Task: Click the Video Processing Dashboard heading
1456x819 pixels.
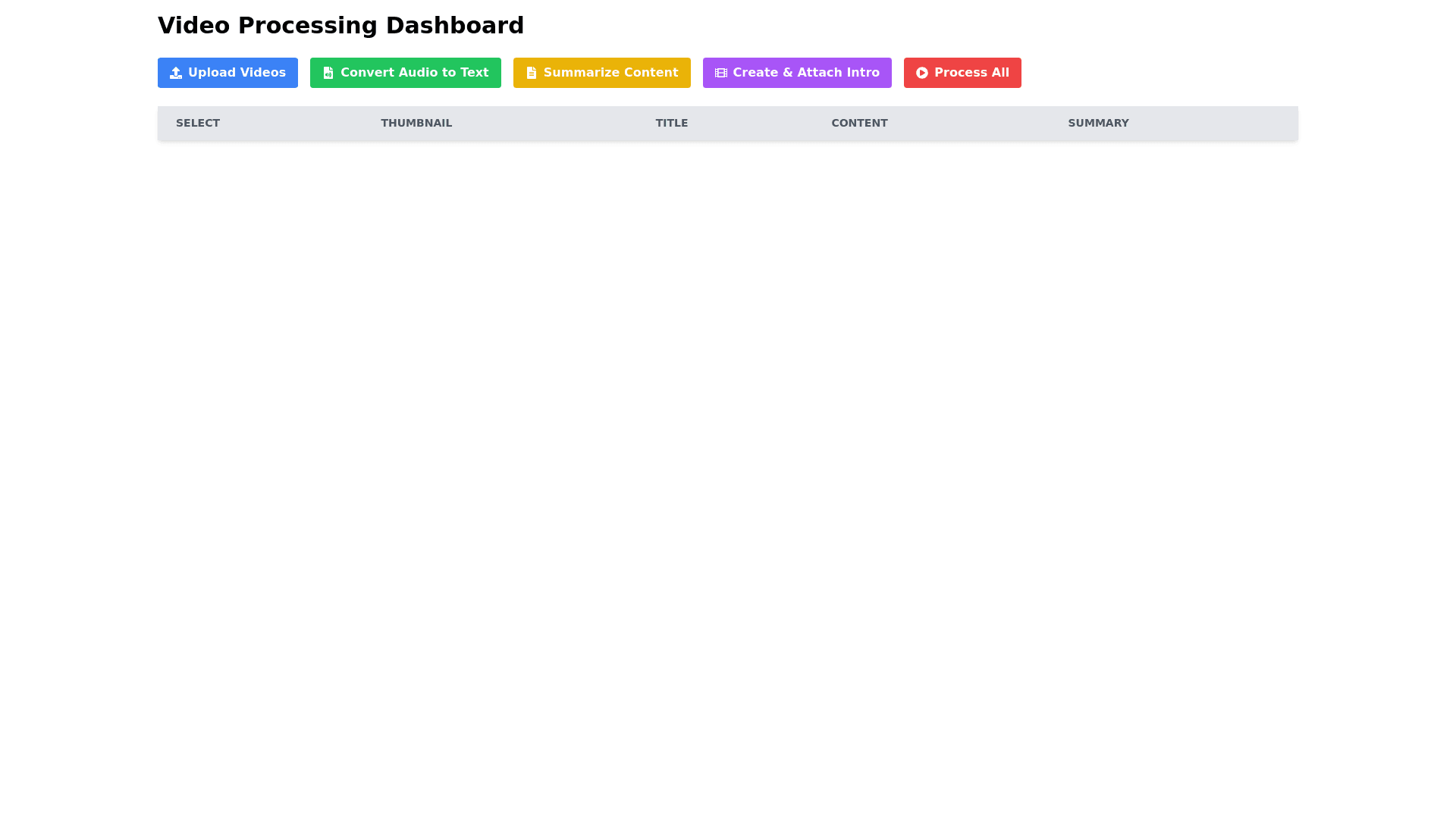Action: tap(340, 26)
